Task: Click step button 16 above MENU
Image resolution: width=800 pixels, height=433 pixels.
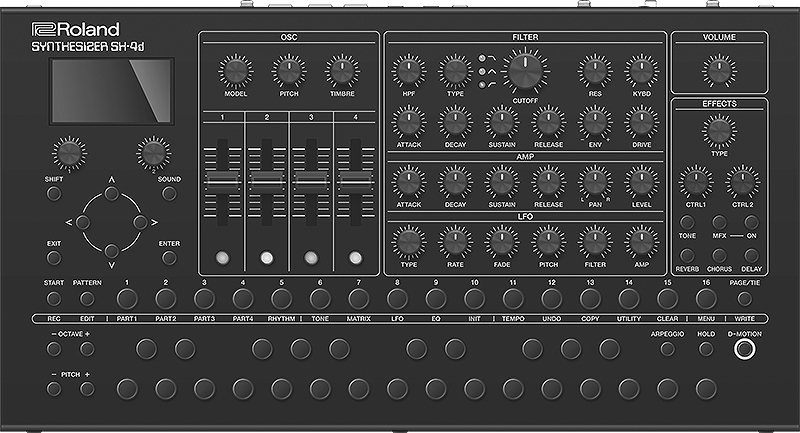Action: 706,299
